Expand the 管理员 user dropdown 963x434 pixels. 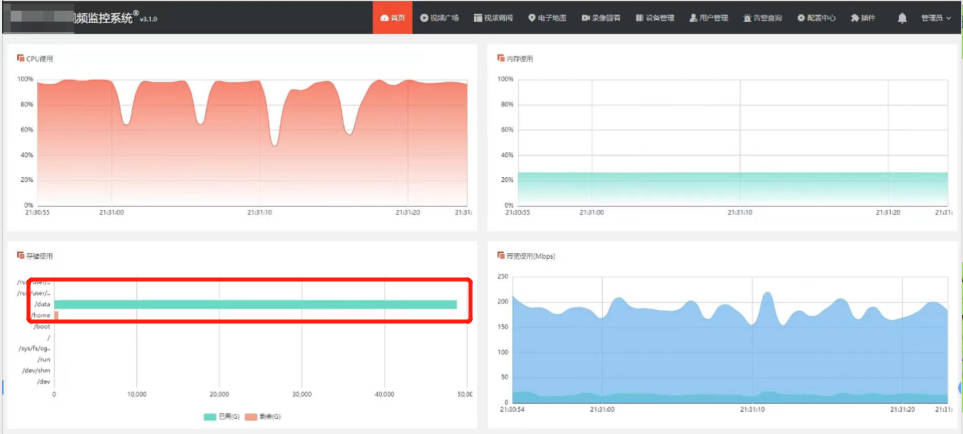pos(936,18)
